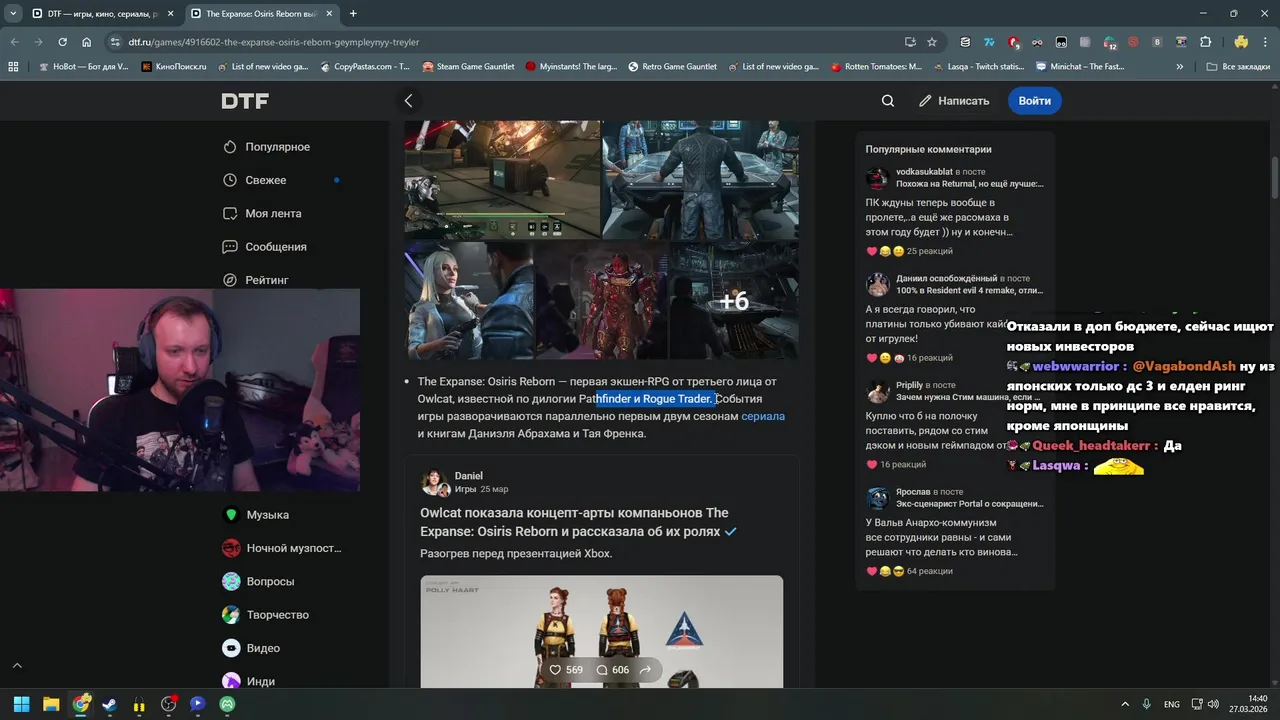This screenshot has height=720, width=1280.
Task: Open the Вопросы subsite icon
Action: click(x=231, y=582)
